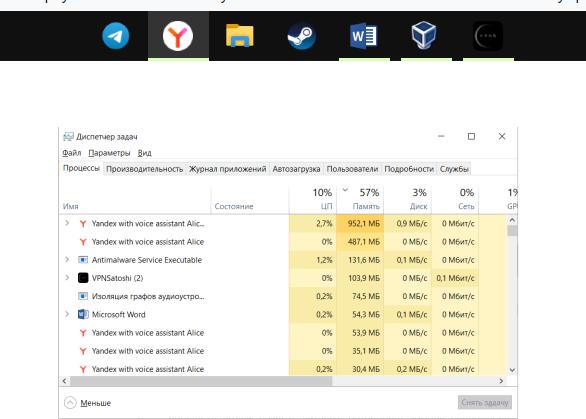
Task: Click the 74,5 МБ memory cell
Action: (360, 296)
